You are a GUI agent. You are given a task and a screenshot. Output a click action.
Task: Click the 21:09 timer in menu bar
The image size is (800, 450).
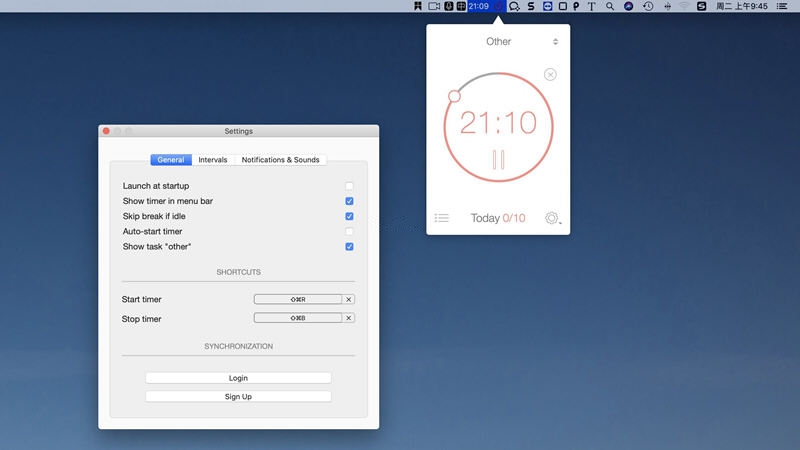479,6
